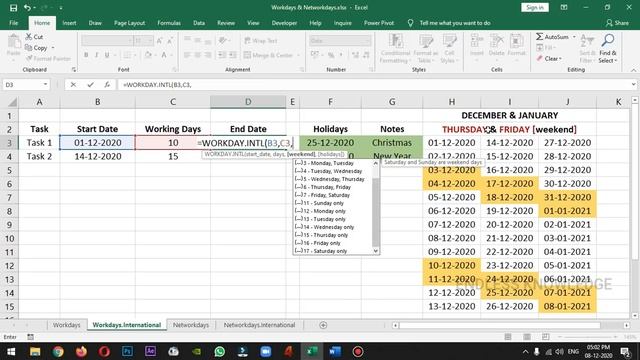
Task: Cancel the formula with the X icon
Action: 73,84
